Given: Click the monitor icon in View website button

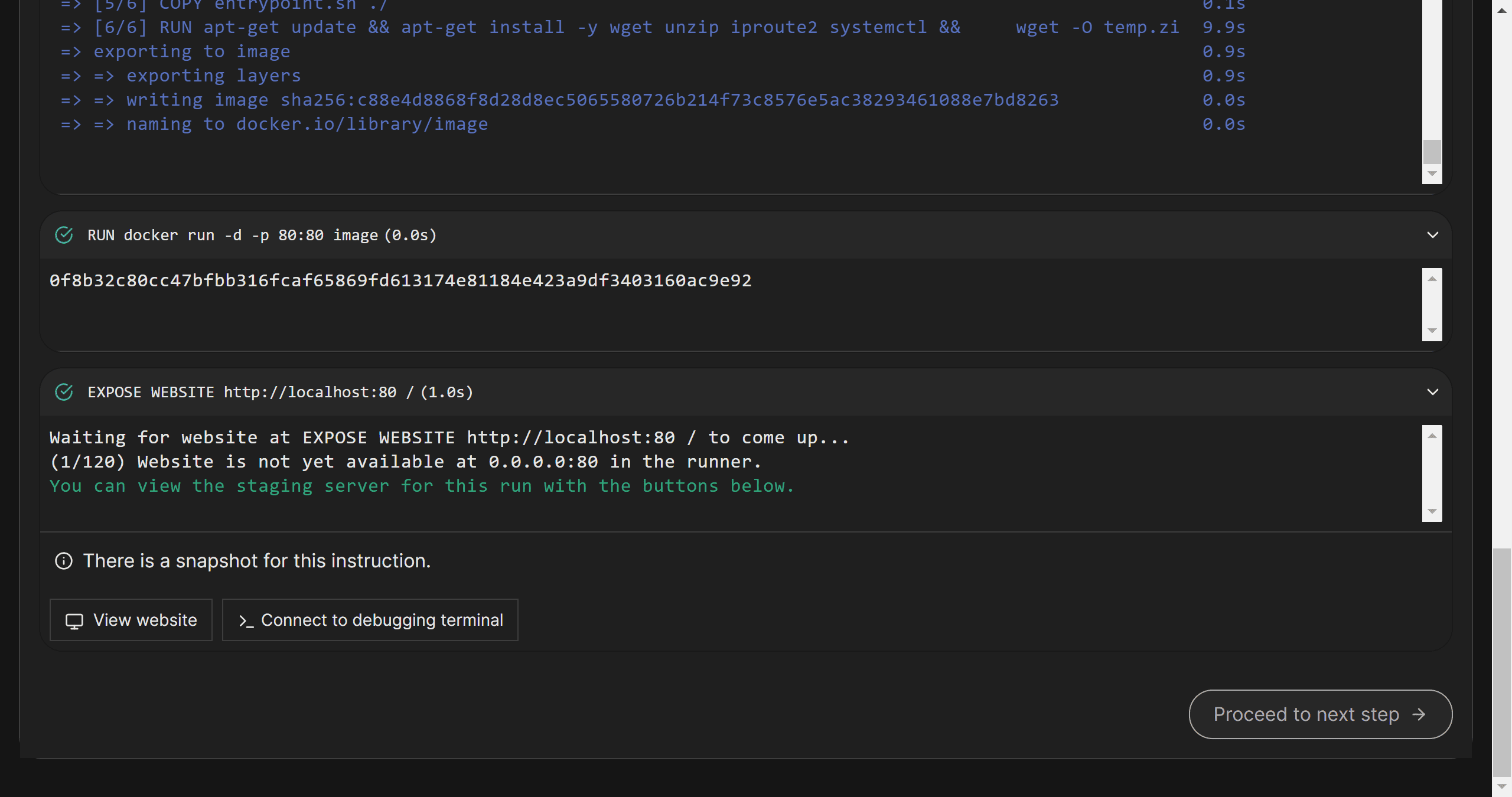Looking at the screenshot, I should [x=74, y=620].
